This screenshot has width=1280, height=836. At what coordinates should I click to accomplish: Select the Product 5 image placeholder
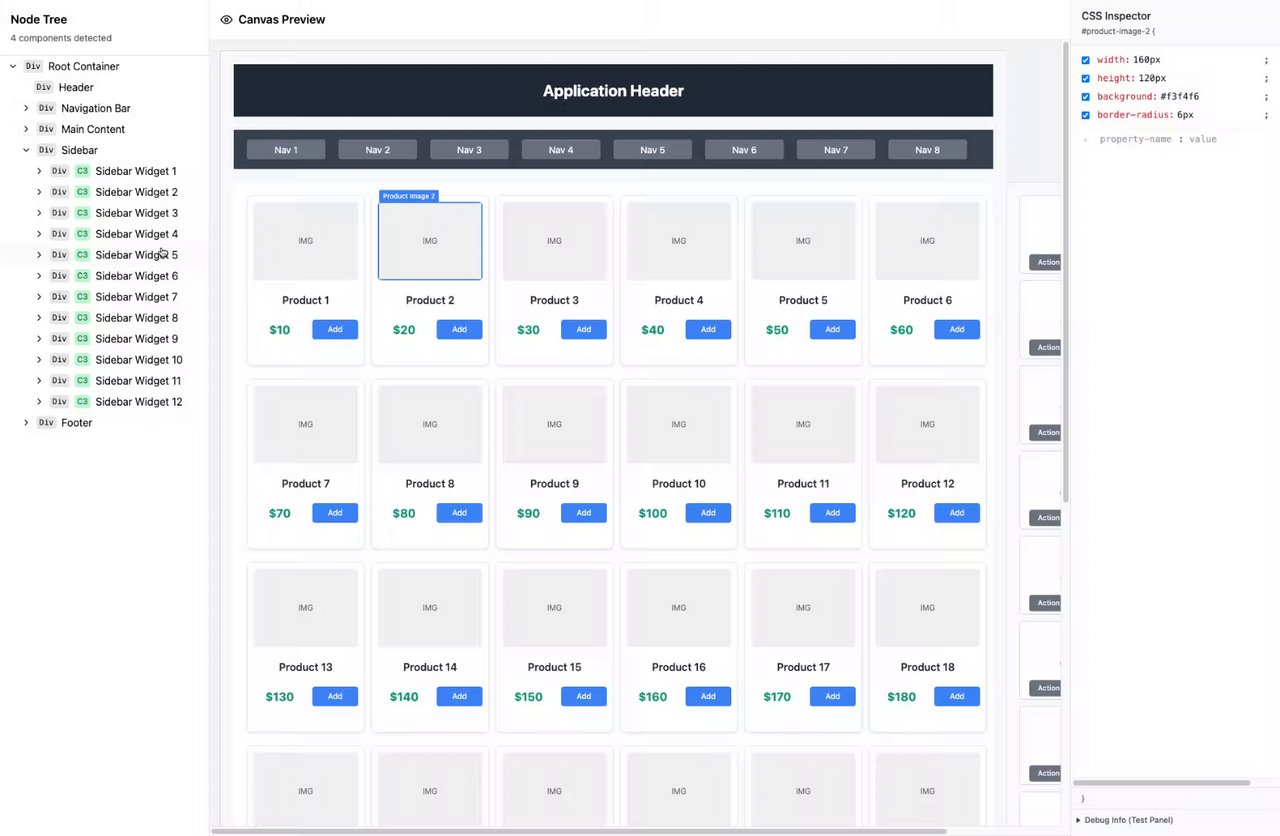(803, 241)
